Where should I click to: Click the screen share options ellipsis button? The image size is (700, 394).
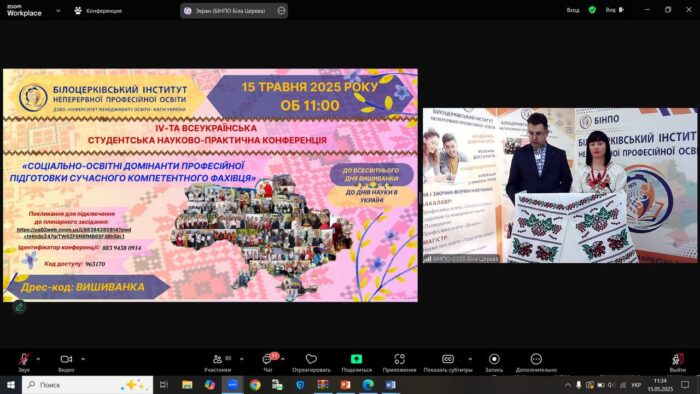click(281, 11)
